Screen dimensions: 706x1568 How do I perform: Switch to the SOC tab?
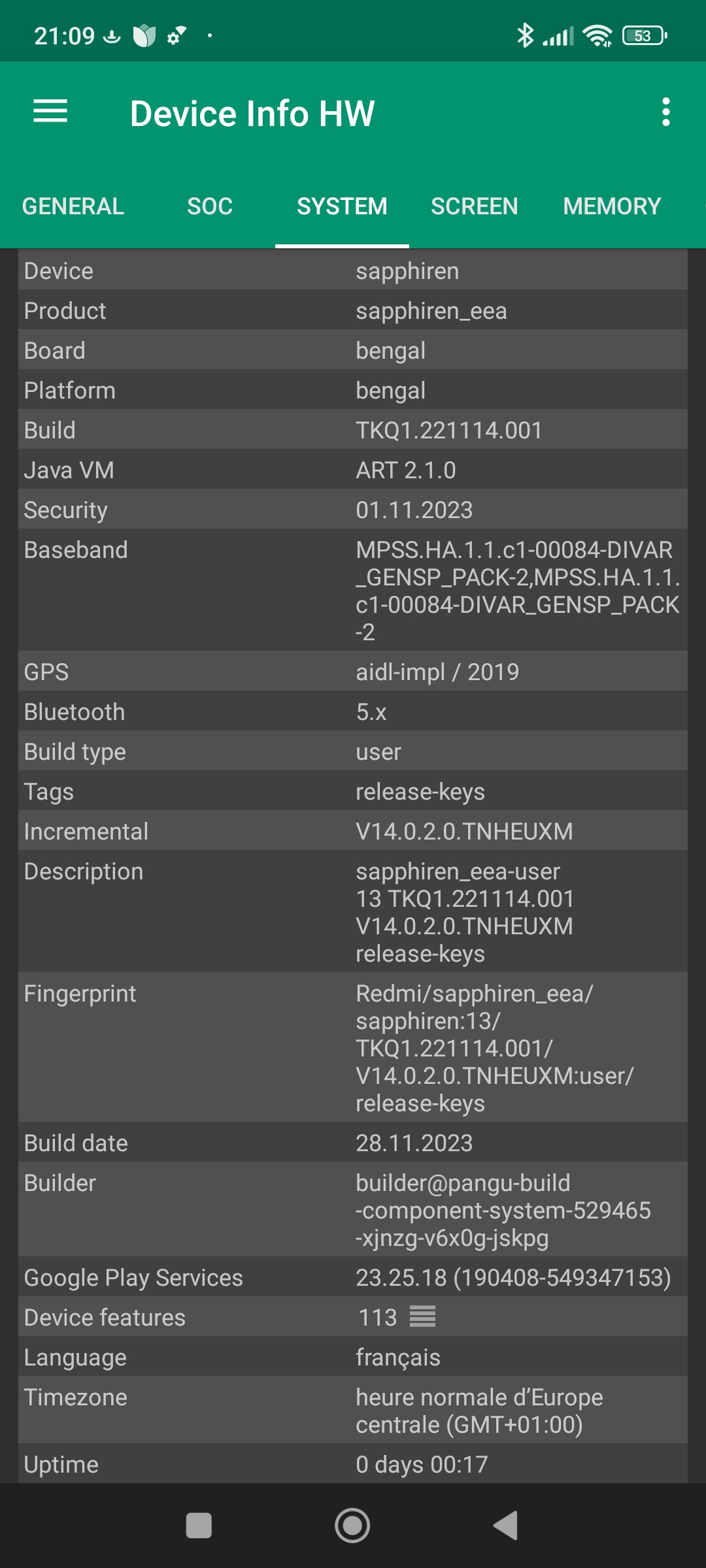click(210, 206)
